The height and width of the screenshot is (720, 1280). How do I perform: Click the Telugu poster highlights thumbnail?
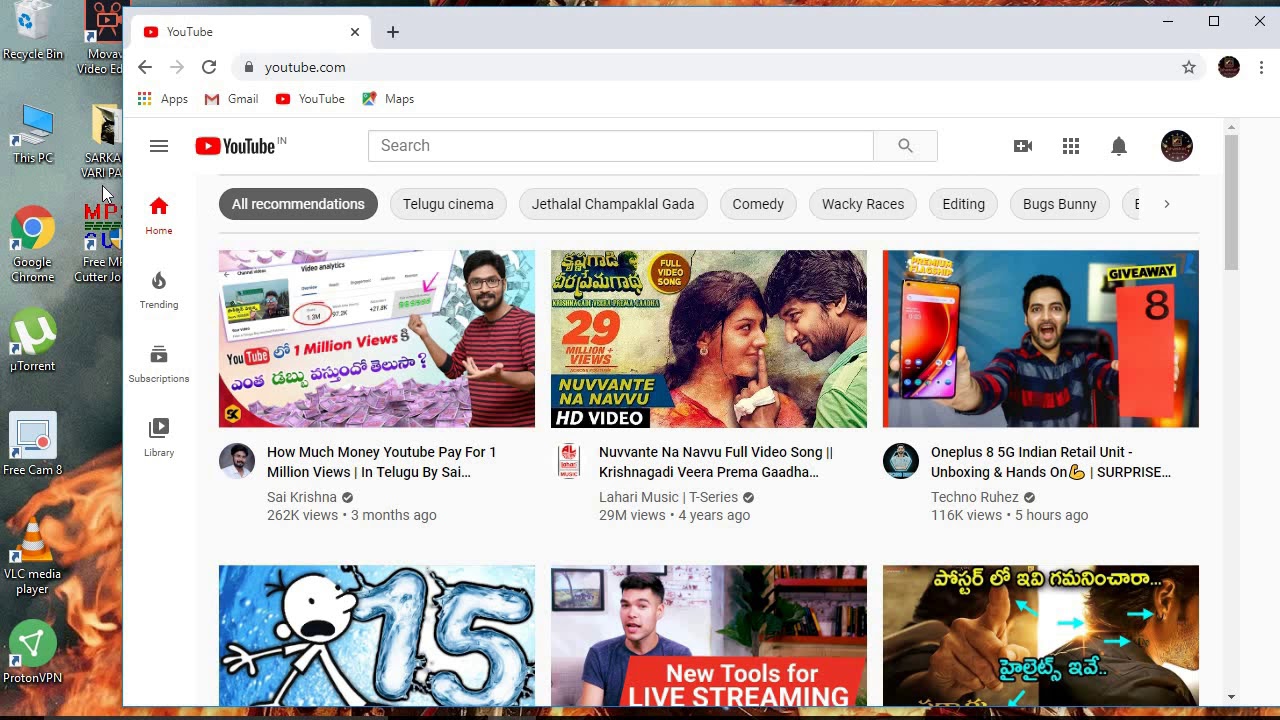tap(1041, 636)
